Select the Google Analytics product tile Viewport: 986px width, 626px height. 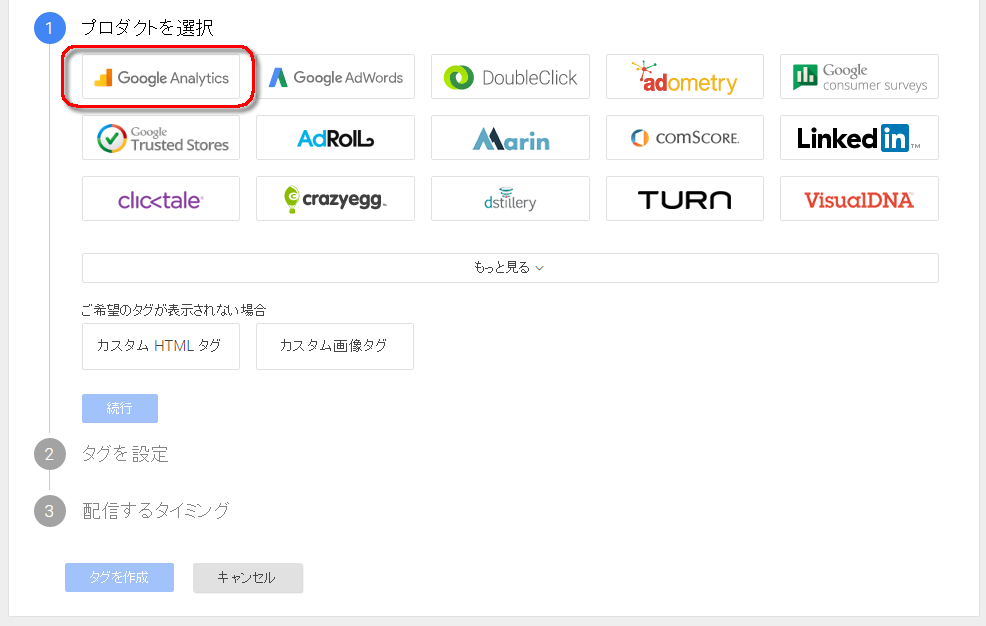(161, 77)
